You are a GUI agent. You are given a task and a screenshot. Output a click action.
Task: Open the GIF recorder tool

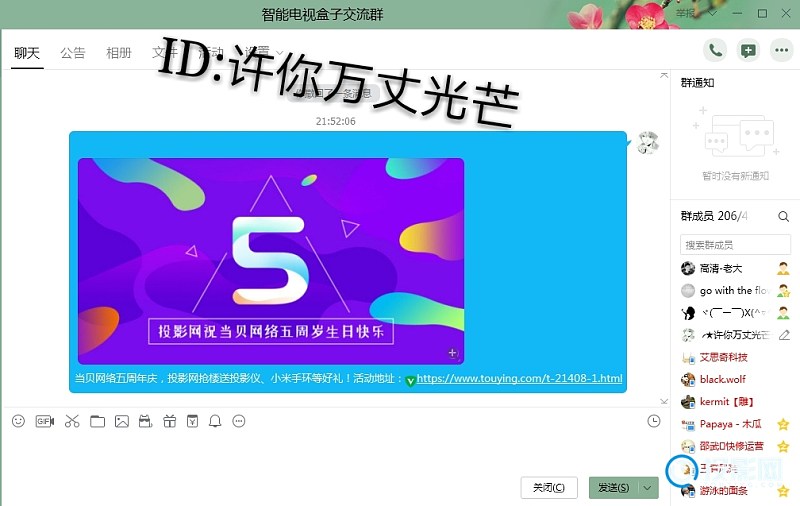[x=44, y=421]
